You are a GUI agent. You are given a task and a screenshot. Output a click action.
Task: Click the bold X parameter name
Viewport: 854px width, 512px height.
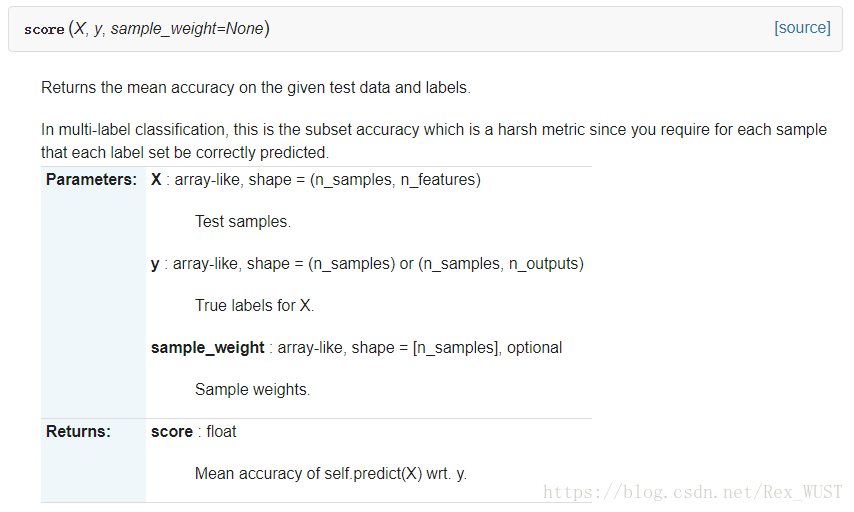(x=156, y=180)
